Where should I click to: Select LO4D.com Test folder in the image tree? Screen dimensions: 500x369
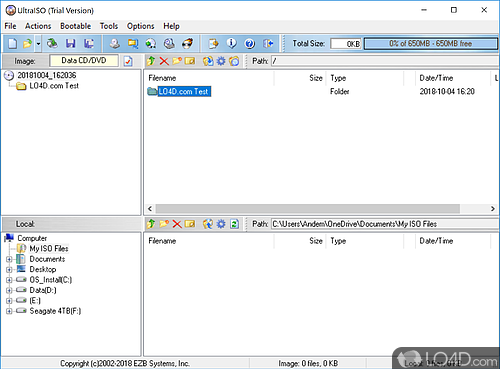tap(54, 86)
